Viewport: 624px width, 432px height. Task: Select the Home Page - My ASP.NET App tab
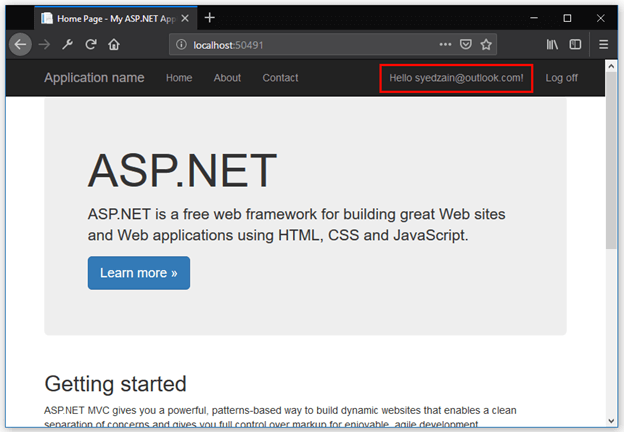tap(115, 18)
